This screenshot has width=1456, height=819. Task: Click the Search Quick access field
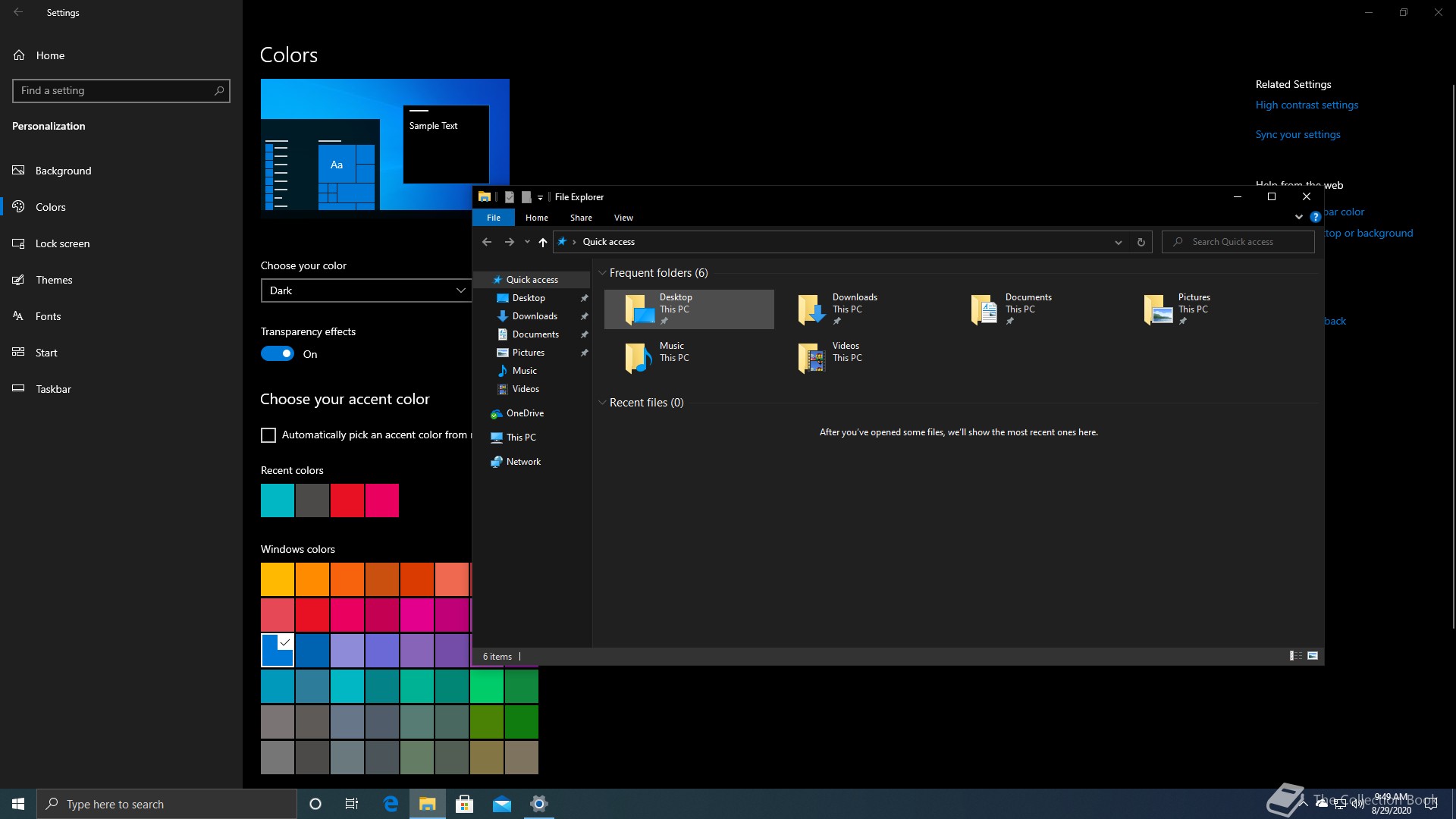click(x=1238, y=242)
